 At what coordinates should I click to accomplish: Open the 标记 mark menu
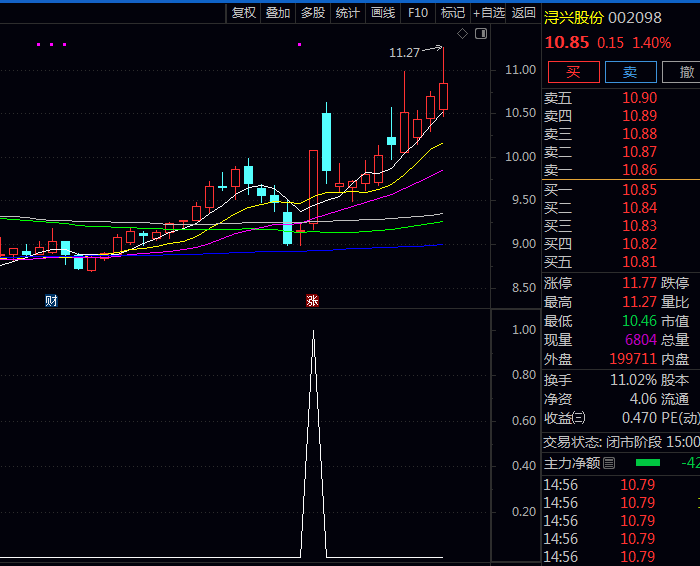pyautogui.click(x=453, y=13)
